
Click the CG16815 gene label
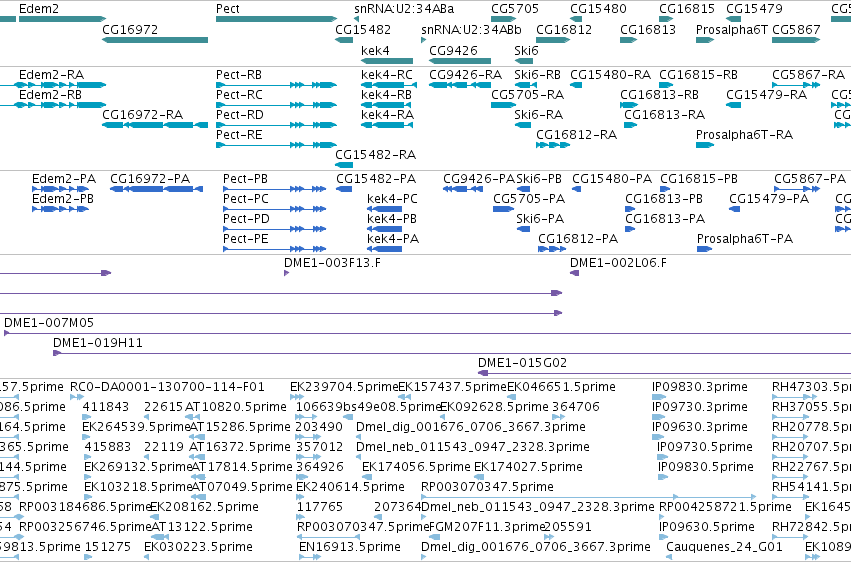[687, 9]
